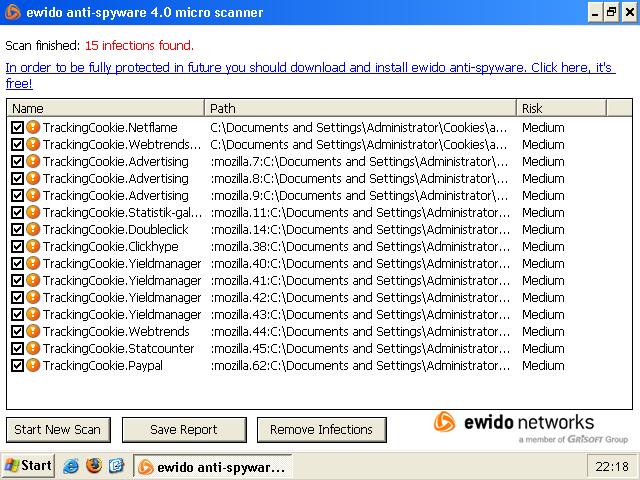The image size is (640, 480).
Task: Click the warning icon beside TrackingCookie.Statcounter
Action: [33, 349]
